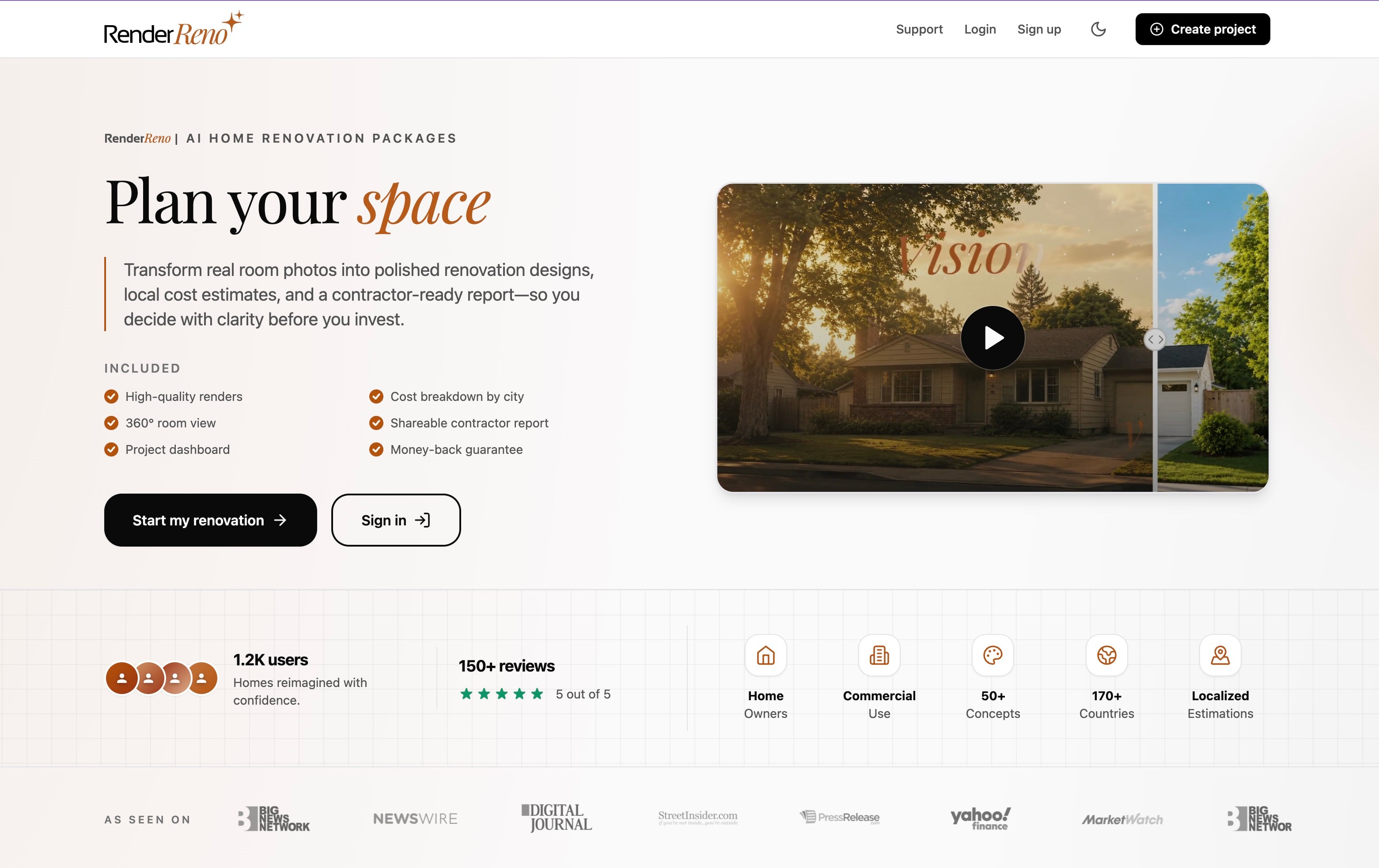Open the Support page

919,29
